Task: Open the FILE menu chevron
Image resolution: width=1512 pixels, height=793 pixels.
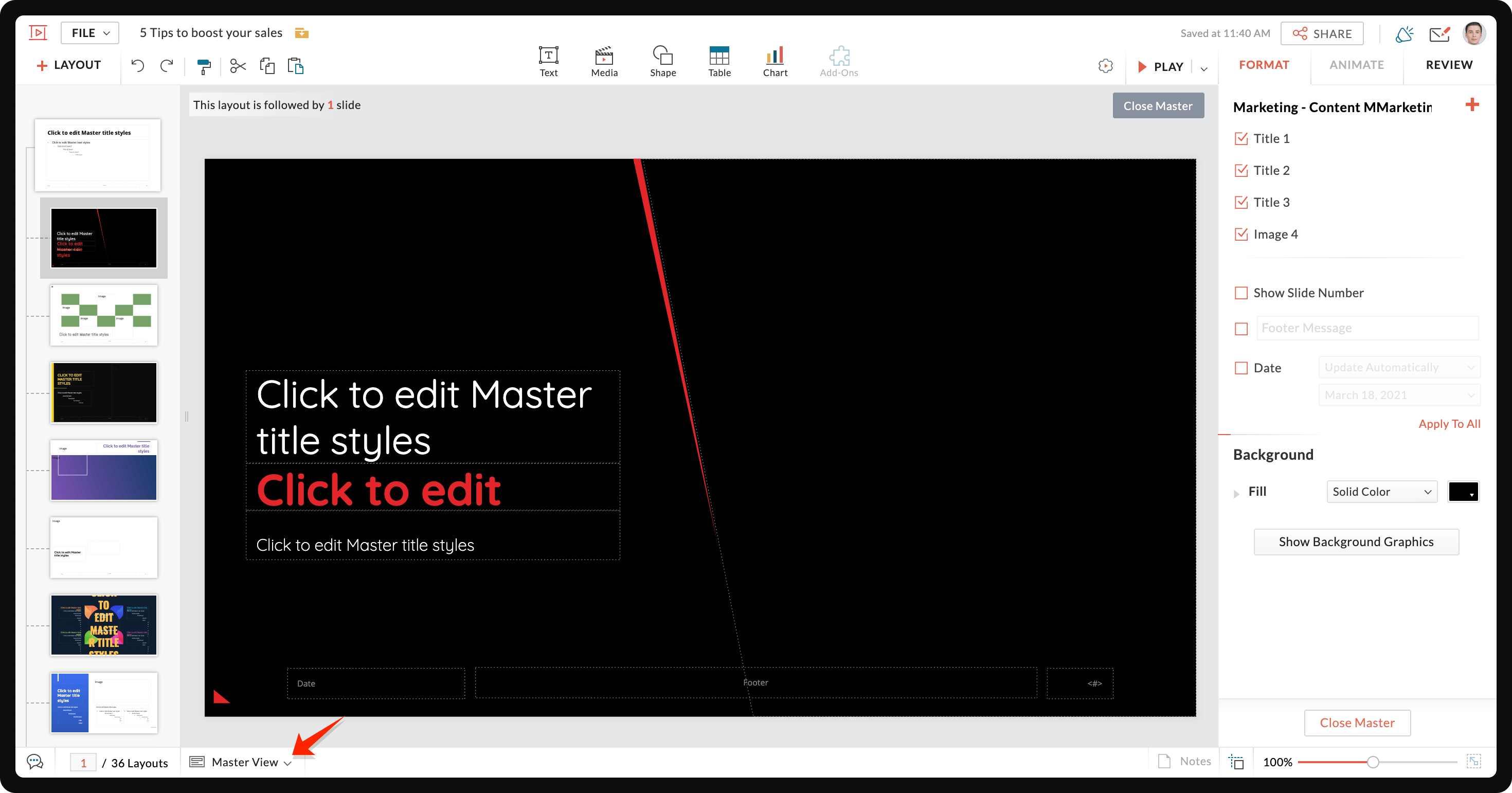Action: pyautogui.click(x=106, y=33)
